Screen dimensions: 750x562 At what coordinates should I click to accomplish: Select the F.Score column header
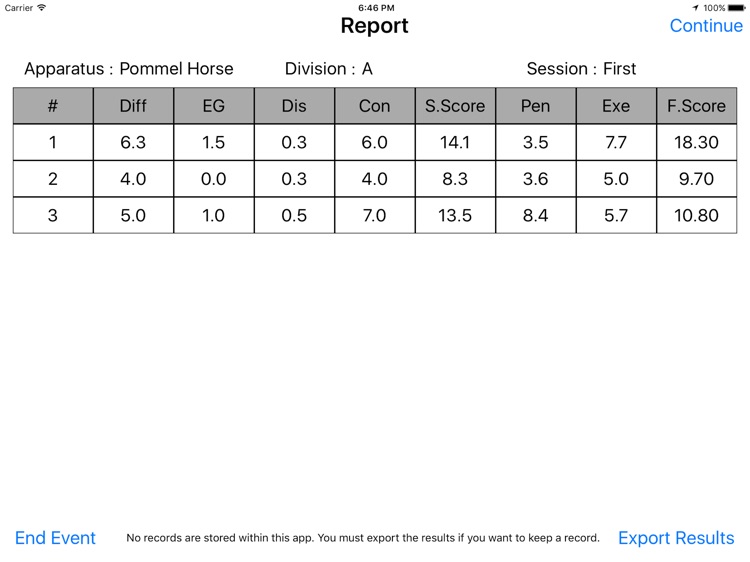[x=696, y=106]
